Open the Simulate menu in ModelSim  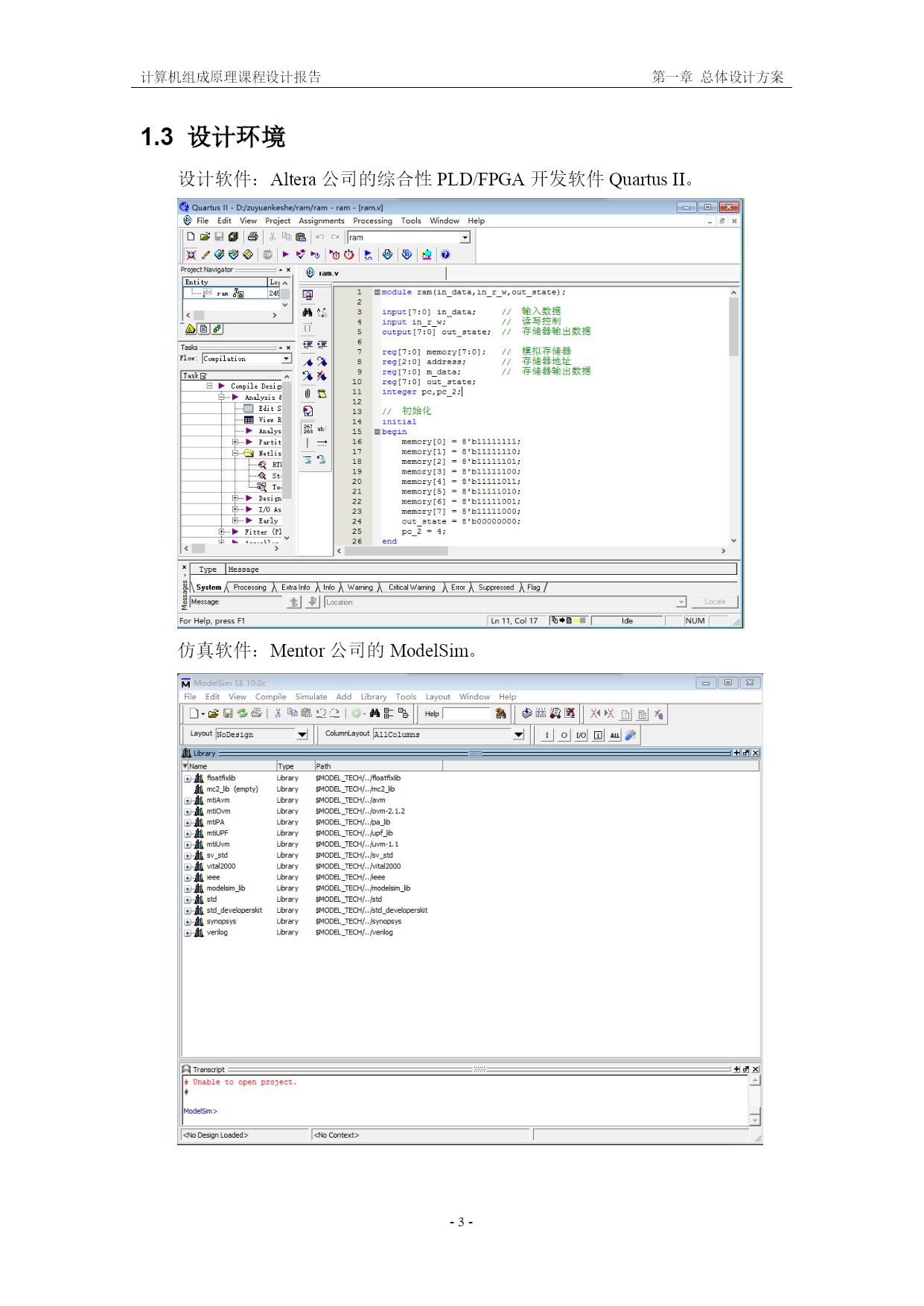coord(311,697)
